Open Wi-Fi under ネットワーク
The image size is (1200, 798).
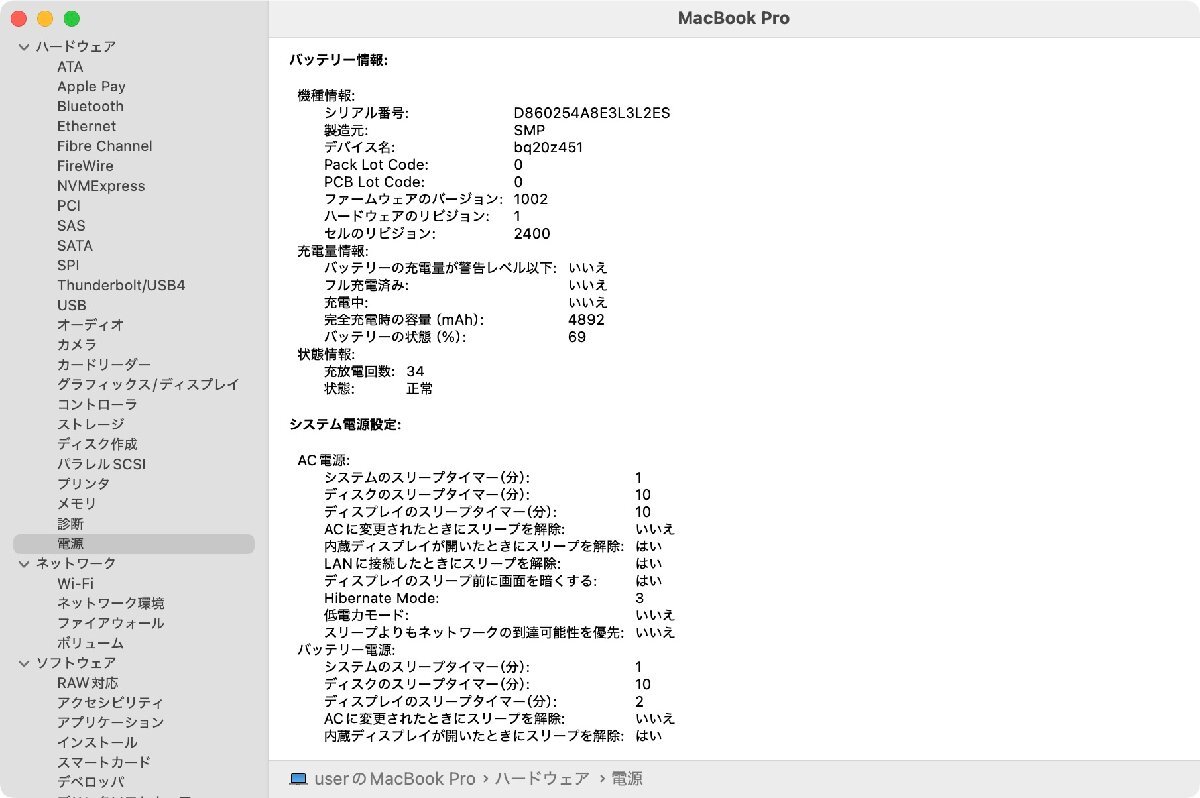click(76, 583)
